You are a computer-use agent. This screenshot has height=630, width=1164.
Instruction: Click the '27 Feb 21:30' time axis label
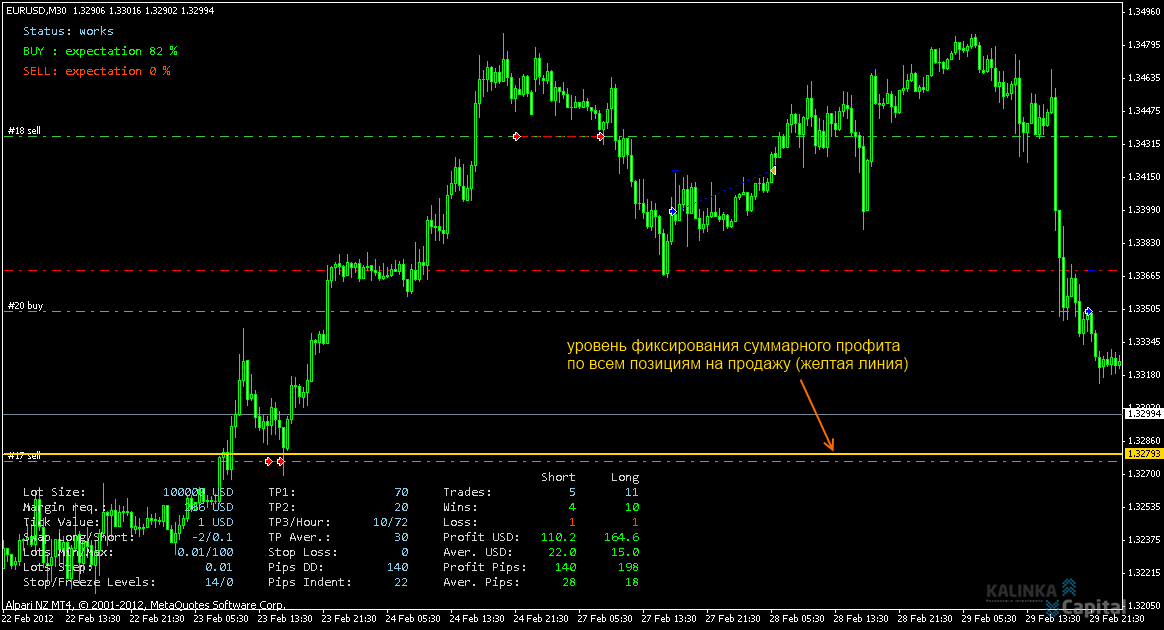tap(733, 619)
